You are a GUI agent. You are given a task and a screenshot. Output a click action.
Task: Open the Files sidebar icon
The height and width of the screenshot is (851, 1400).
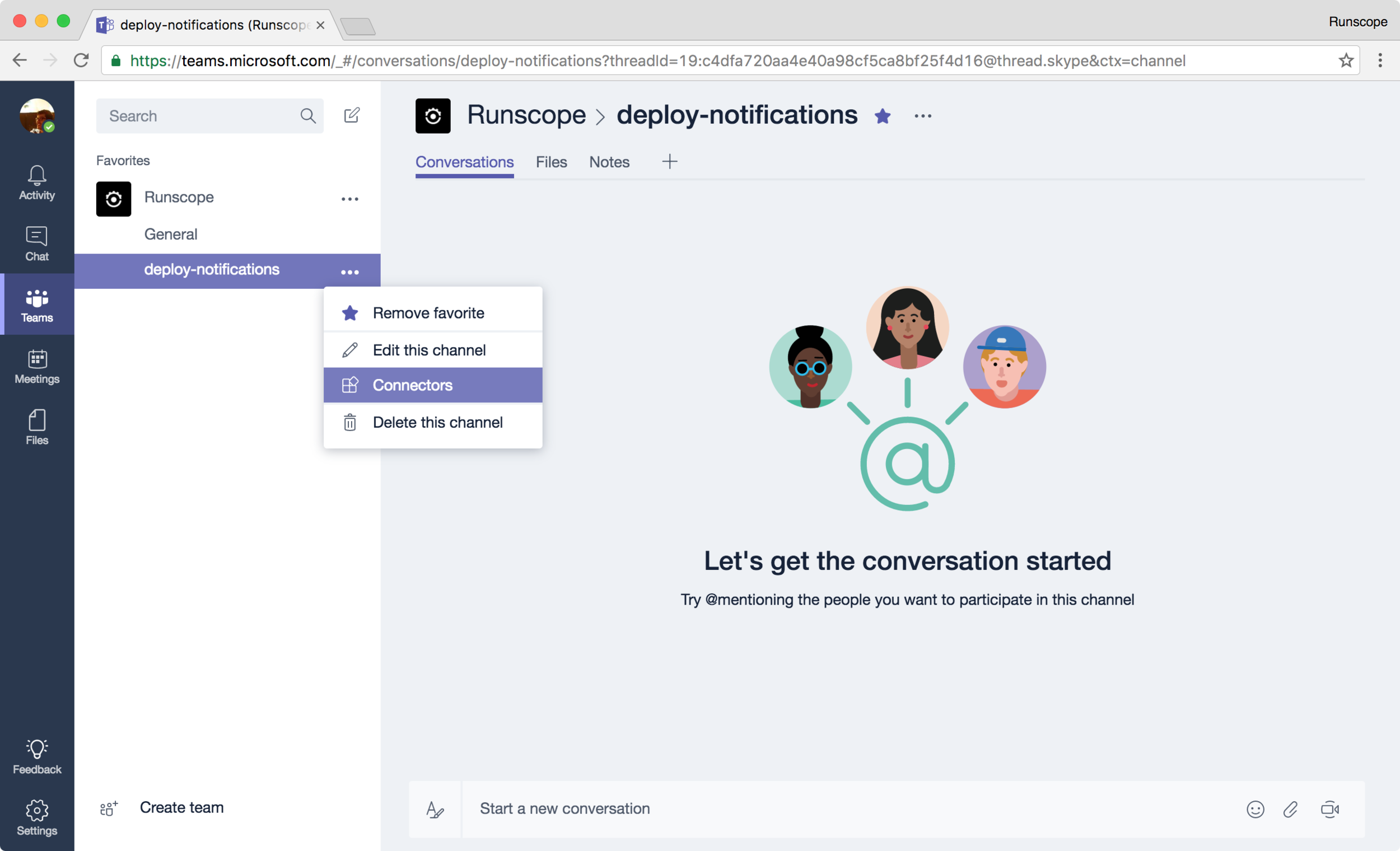click(37, 428)
